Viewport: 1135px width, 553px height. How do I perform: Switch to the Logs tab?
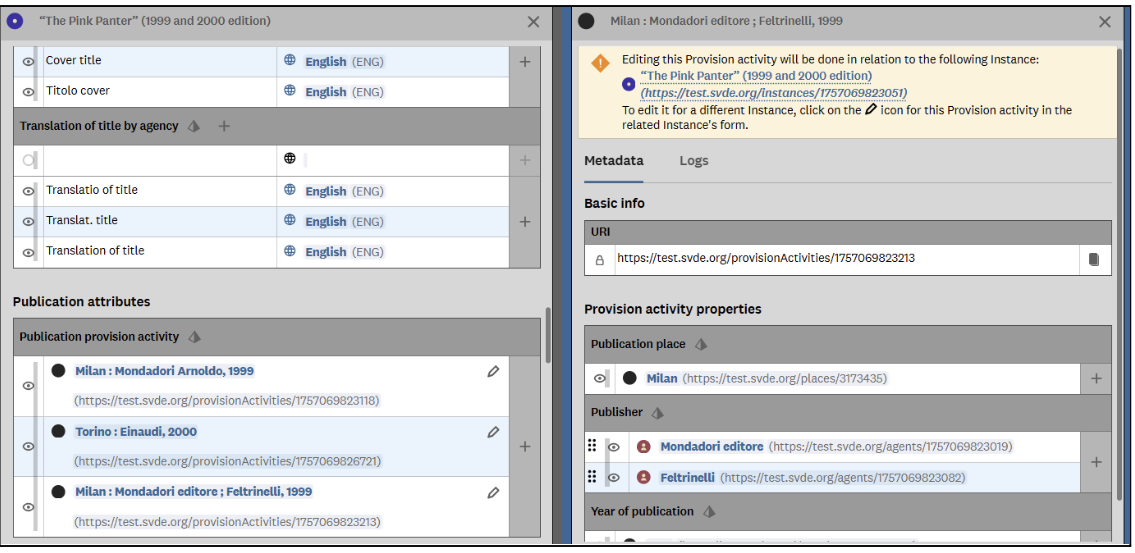pyautogui.click(x=693, y=161)
